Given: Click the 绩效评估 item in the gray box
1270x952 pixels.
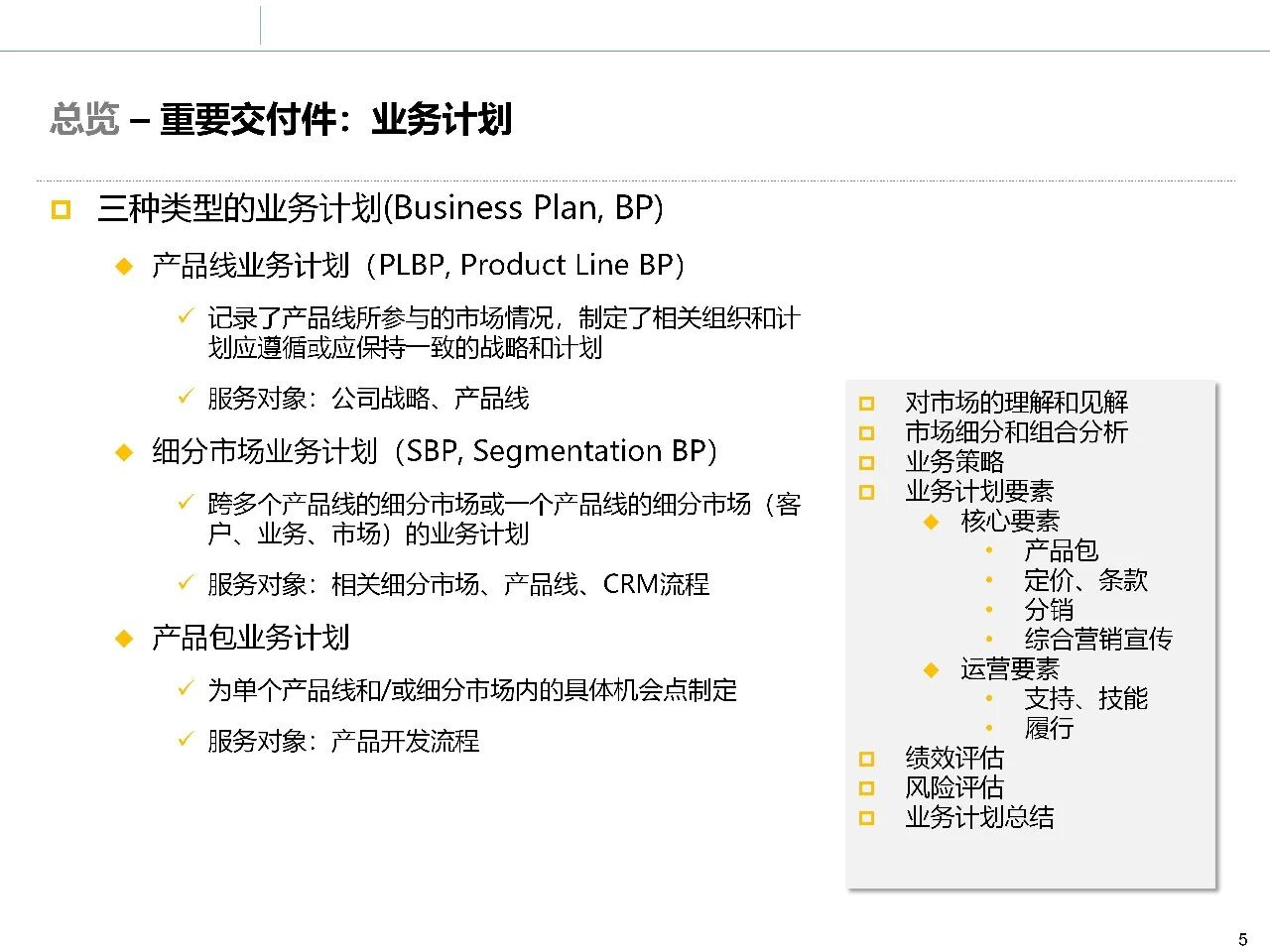Looking at the screenshot, I should point(954,759).
